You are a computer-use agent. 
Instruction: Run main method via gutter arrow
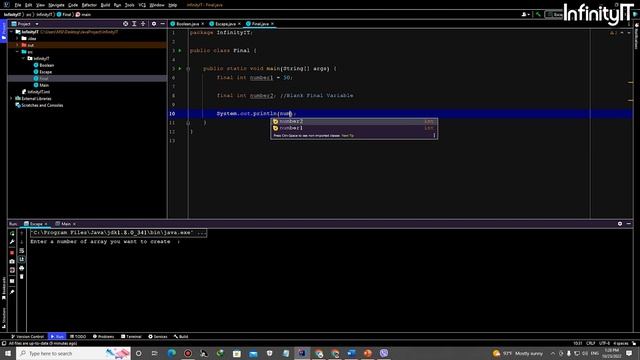[x=180, y=69]
